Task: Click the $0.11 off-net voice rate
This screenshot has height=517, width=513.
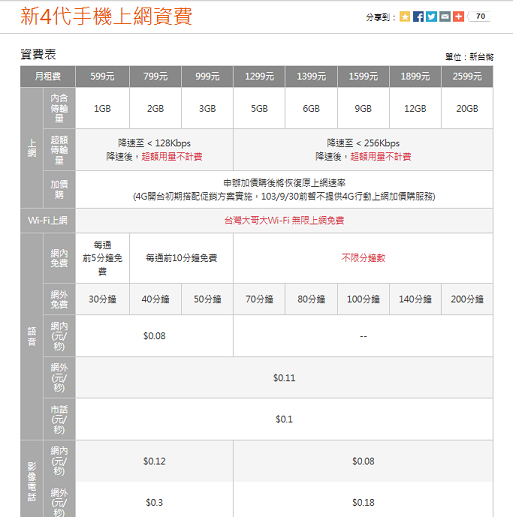Action: pyautogui.click(x=284, y=378)
